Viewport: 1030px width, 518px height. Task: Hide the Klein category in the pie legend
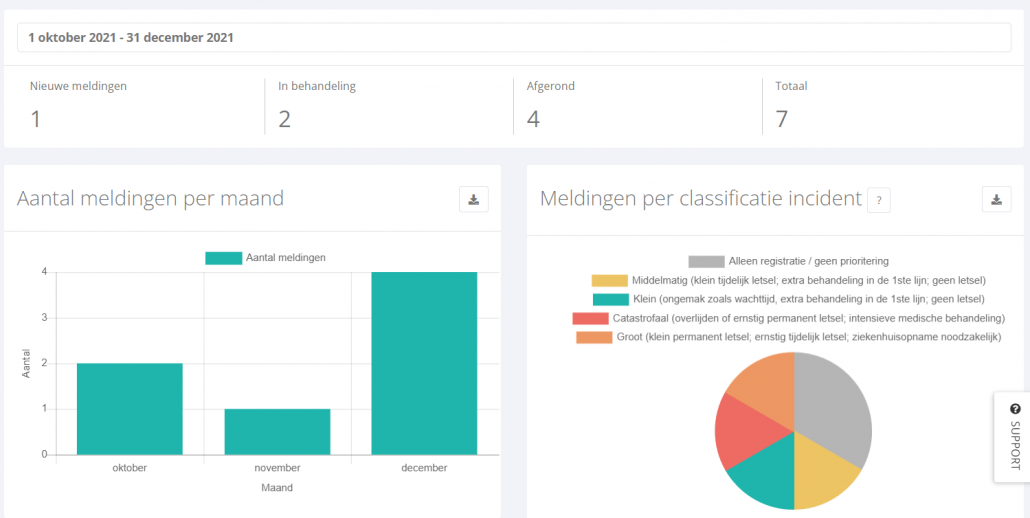788,299
